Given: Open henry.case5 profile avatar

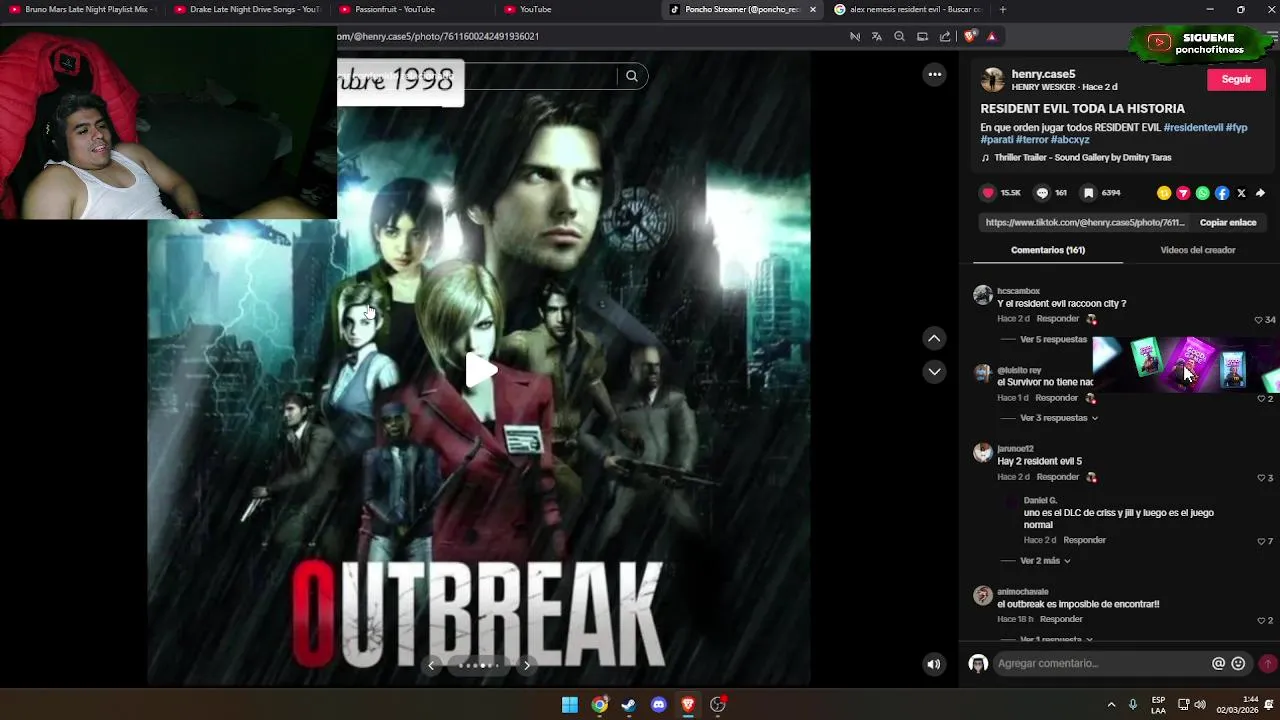Looking at the screenshot, I should 992,80.
